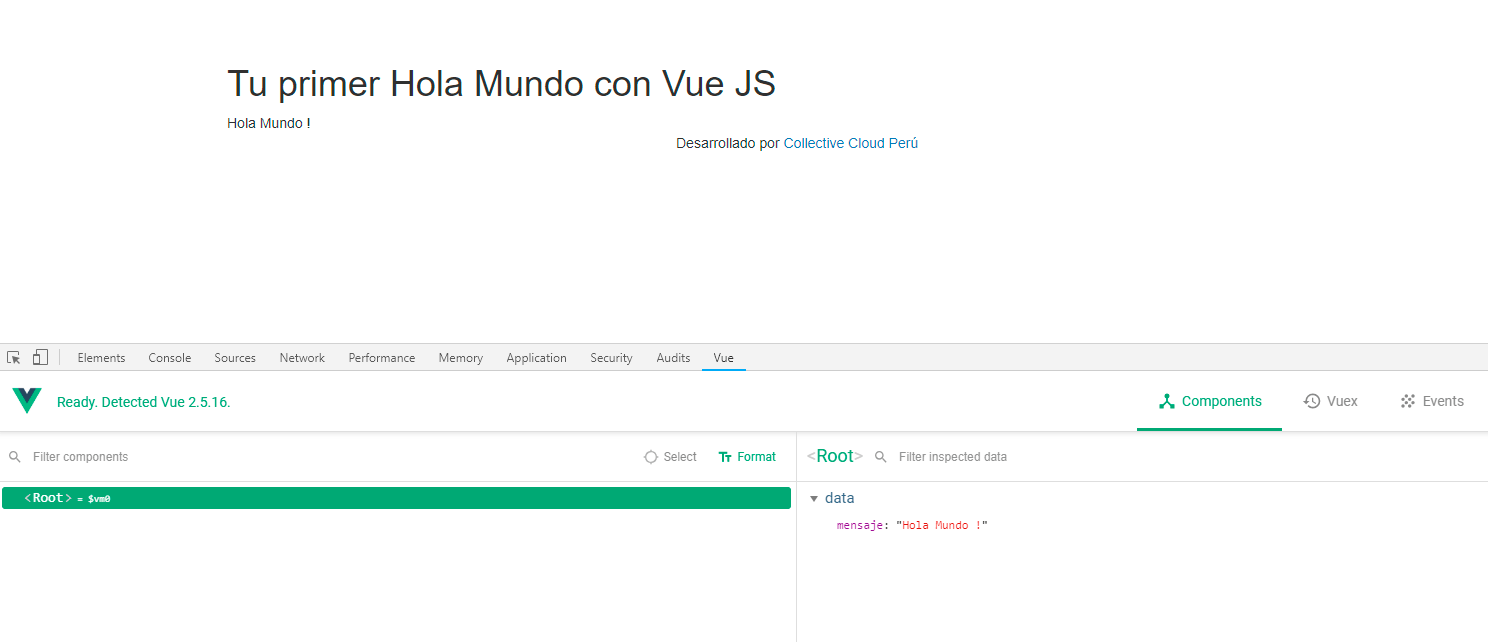Open the Console devtools tab
Viewport: 1488px width, 642px height.
[170, 358]
